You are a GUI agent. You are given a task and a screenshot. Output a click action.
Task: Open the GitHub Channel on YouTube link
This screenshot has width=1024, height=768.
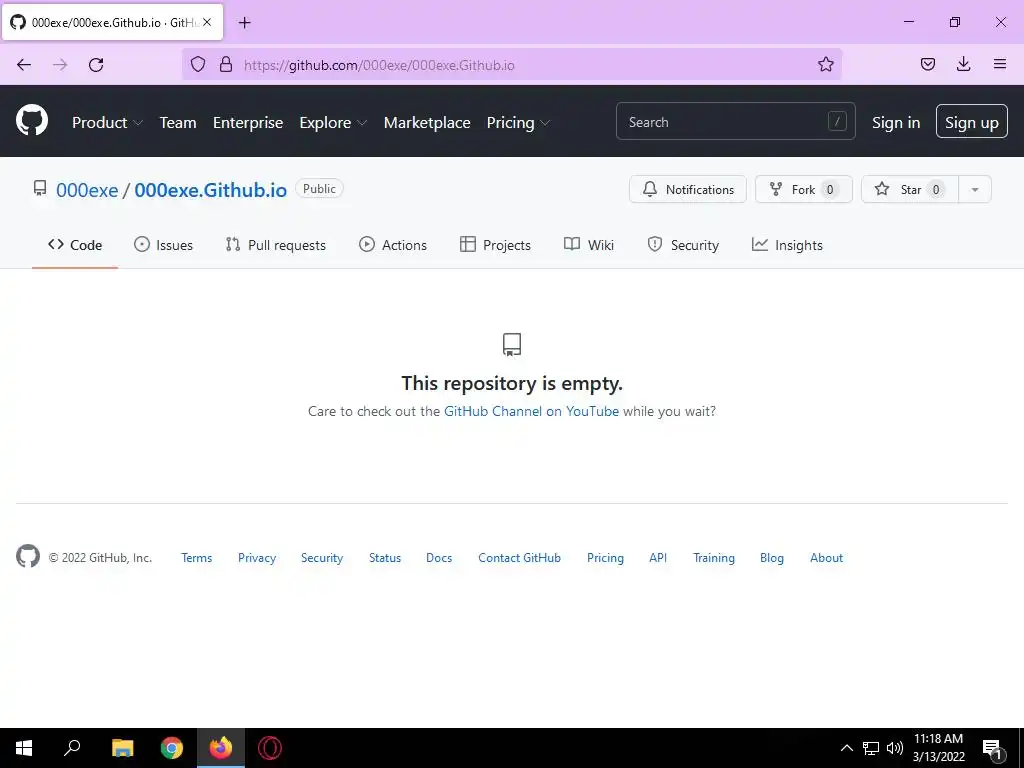pyautogui.click(x=532, y=411)
